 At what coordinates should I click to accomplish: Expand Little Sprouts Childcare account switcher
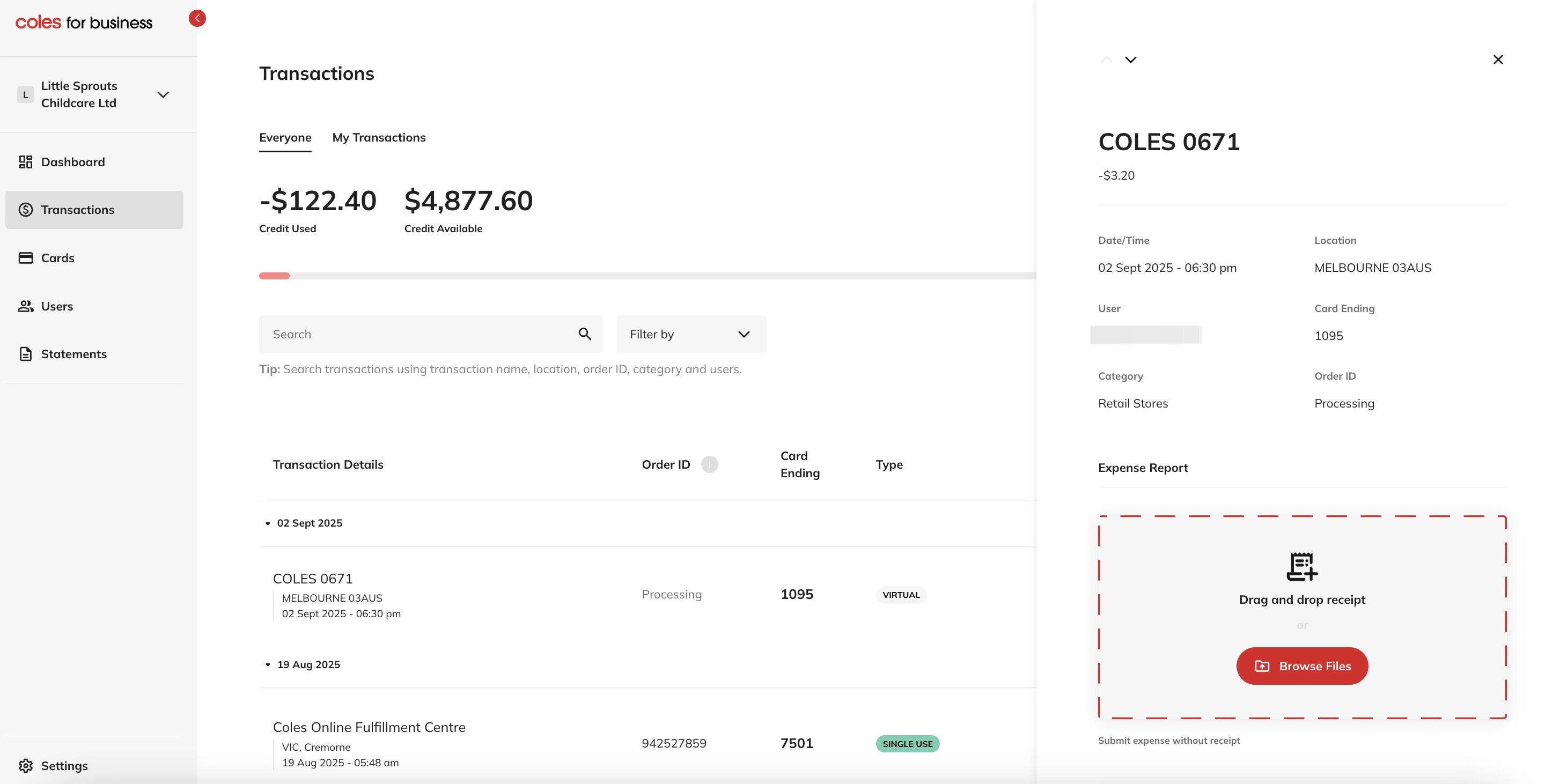163,94
